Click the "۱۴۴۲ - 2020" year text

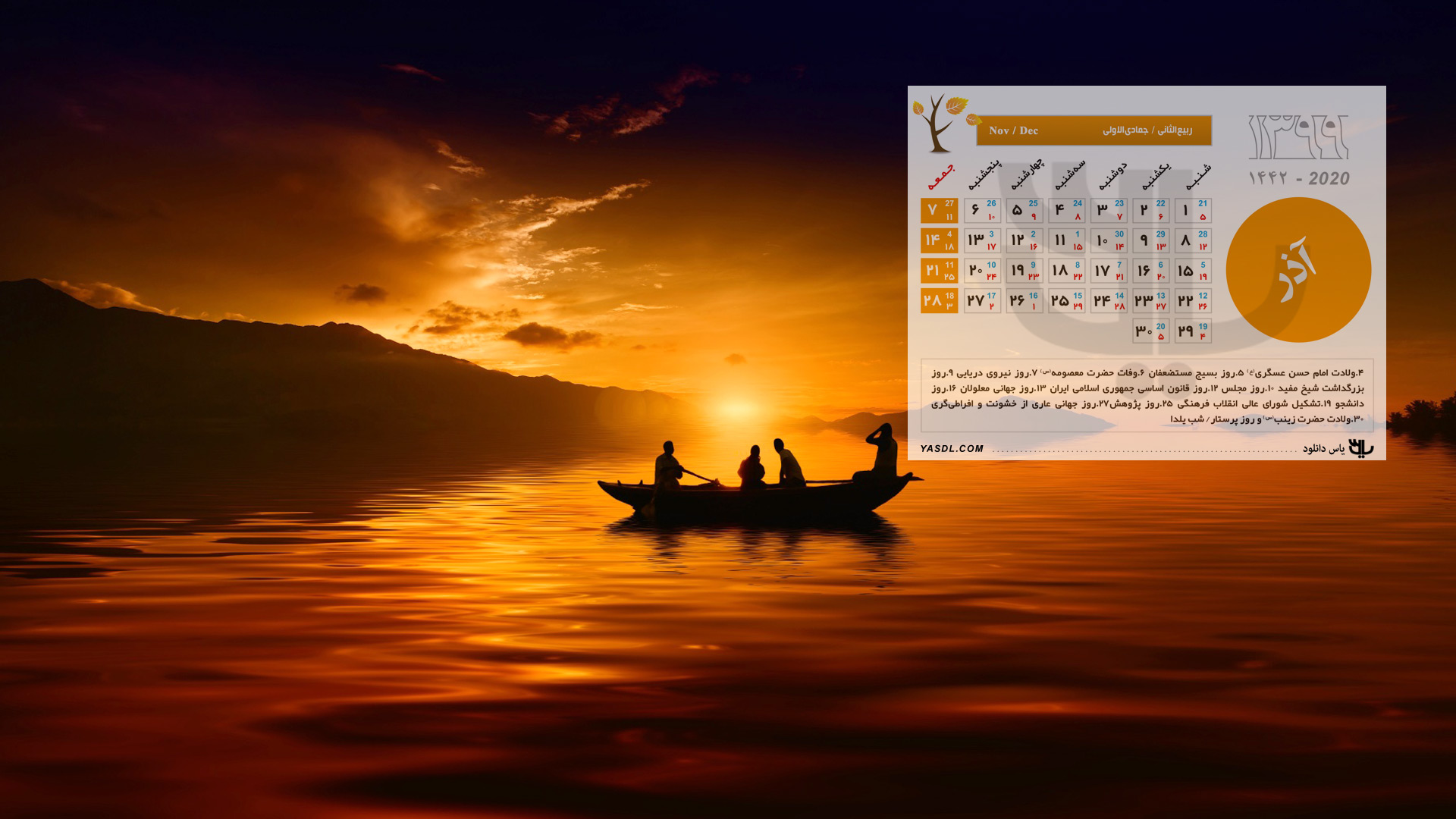click(1299, 179)
